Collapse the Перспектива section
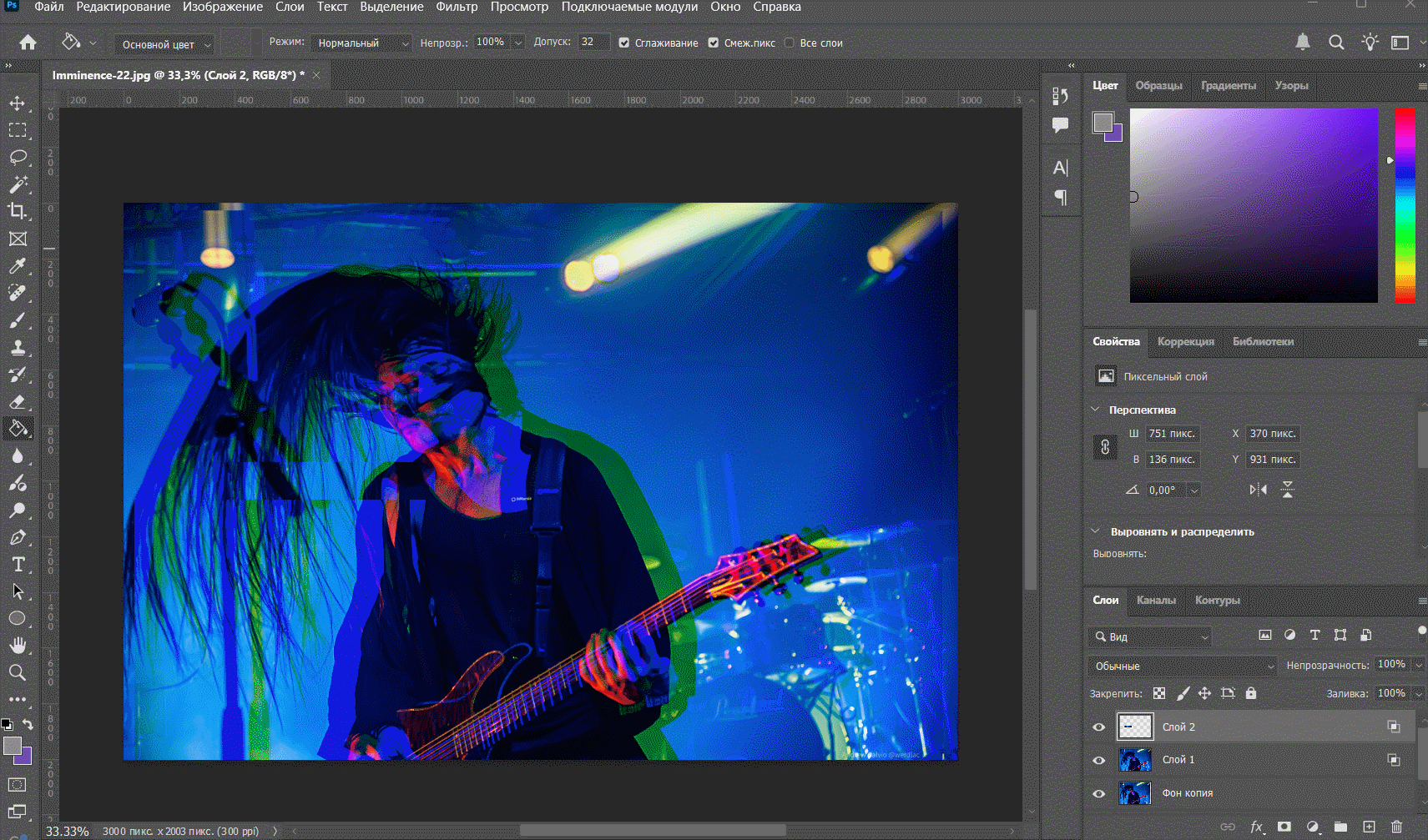 click(x=1096, y=410)
